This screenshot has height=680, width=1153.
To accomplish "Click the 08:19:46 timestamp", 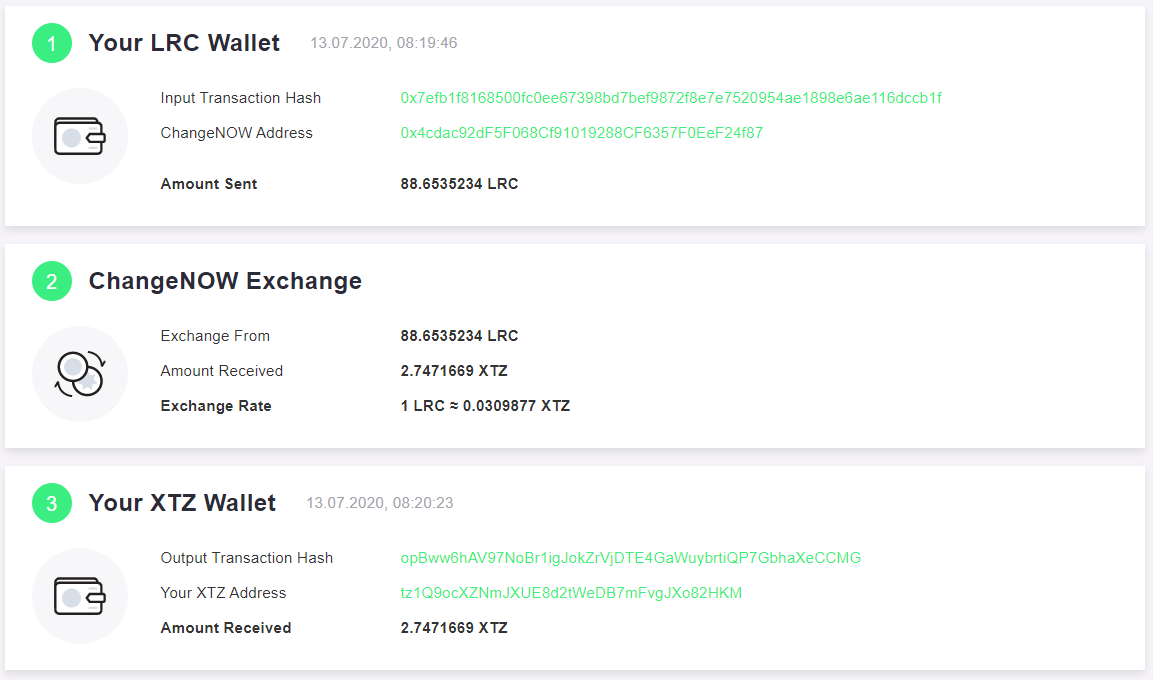I will [x=383, y=43].
